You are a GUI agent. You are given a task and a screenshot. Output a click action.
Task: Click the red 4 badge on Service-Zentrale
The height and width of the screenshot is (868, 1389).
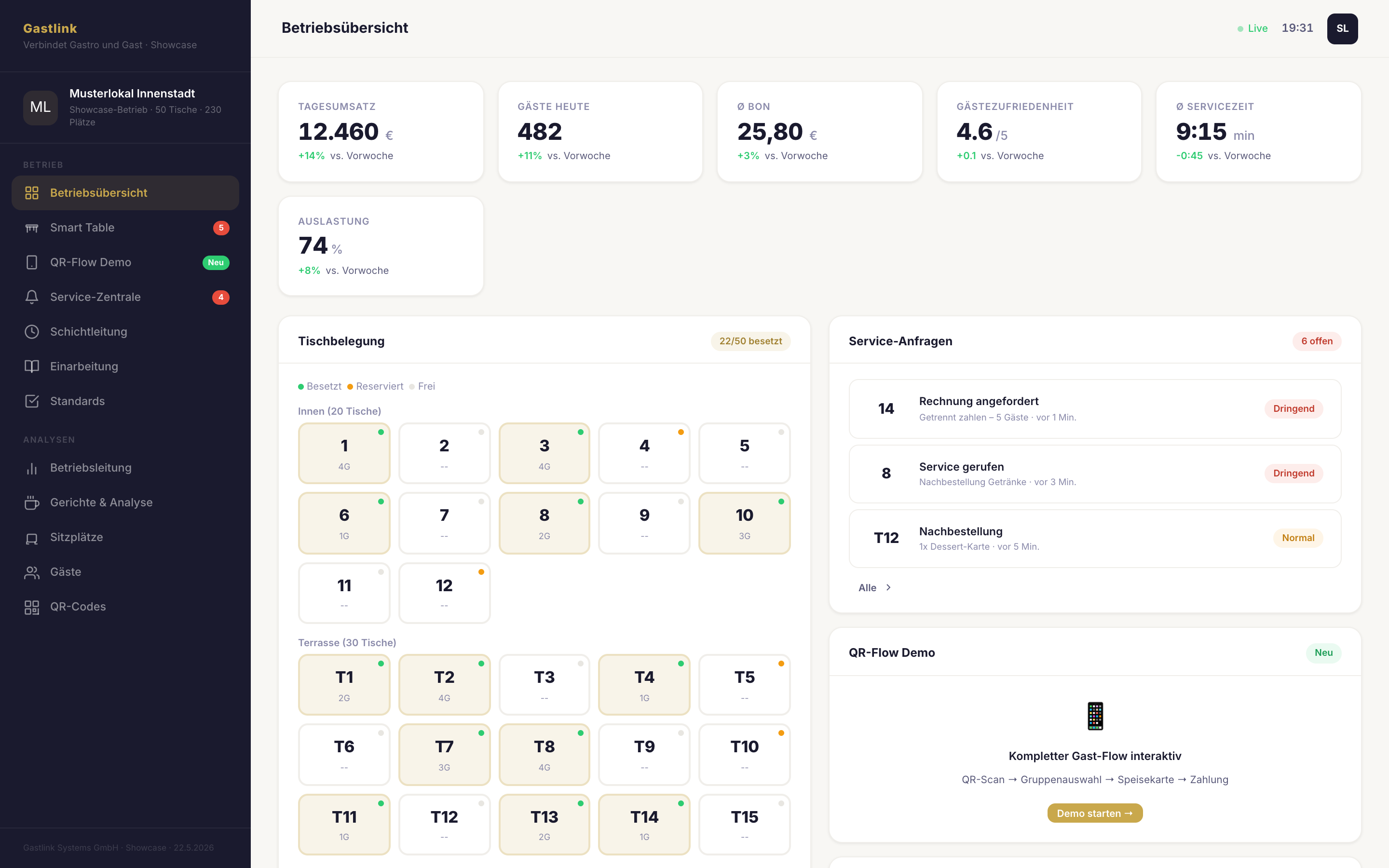(x=221, y=298)
